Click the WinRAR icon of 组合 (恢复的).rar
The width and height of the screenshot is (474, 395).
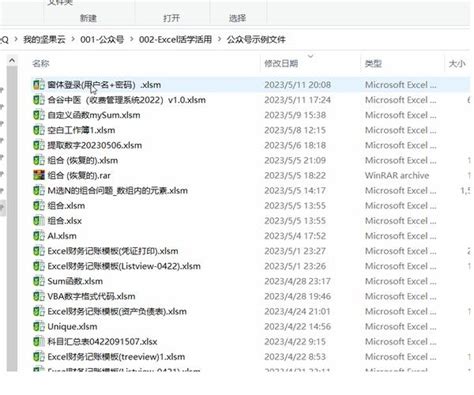tap(39, 175)
